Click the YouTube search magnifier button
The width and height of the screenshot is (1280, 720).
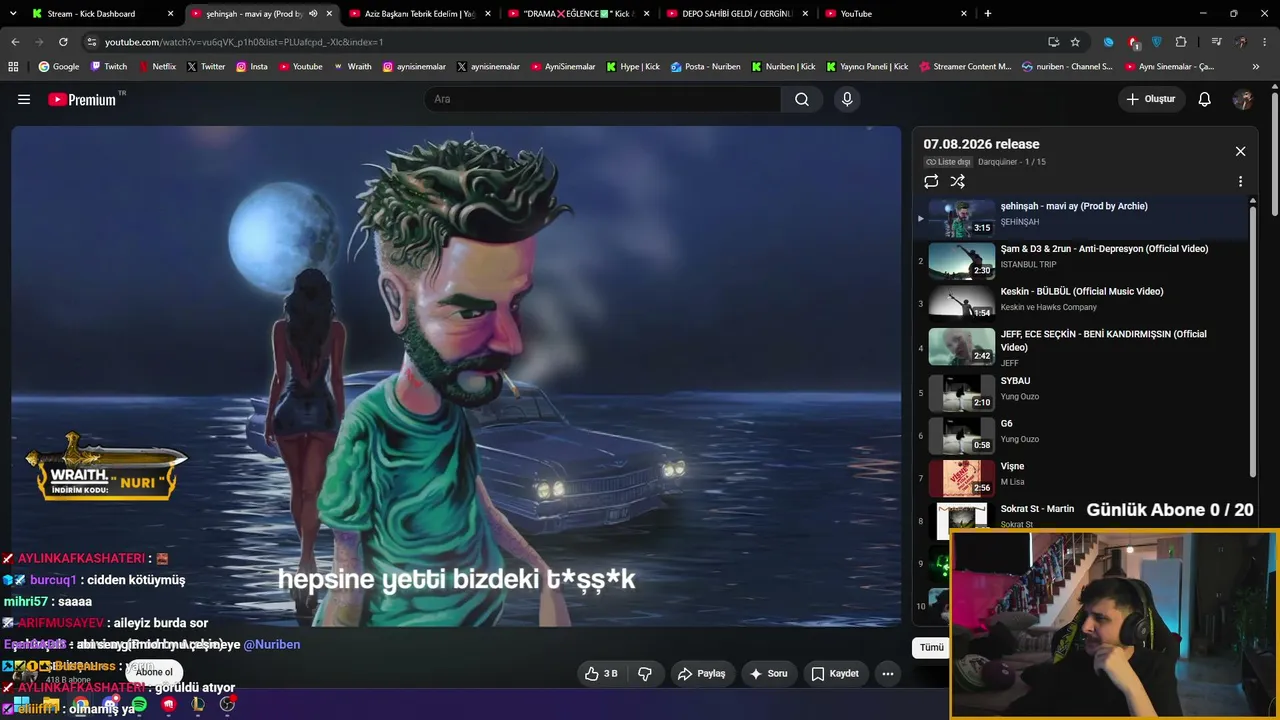click(x=802, y=99)
